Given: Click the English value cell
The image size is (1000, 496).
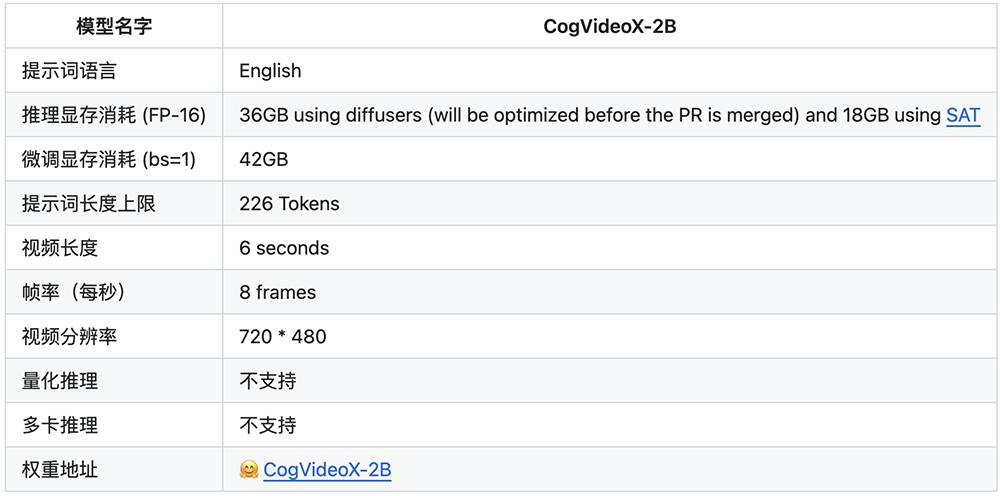Looking at the screenshot, I should click(x=270, y=71).
